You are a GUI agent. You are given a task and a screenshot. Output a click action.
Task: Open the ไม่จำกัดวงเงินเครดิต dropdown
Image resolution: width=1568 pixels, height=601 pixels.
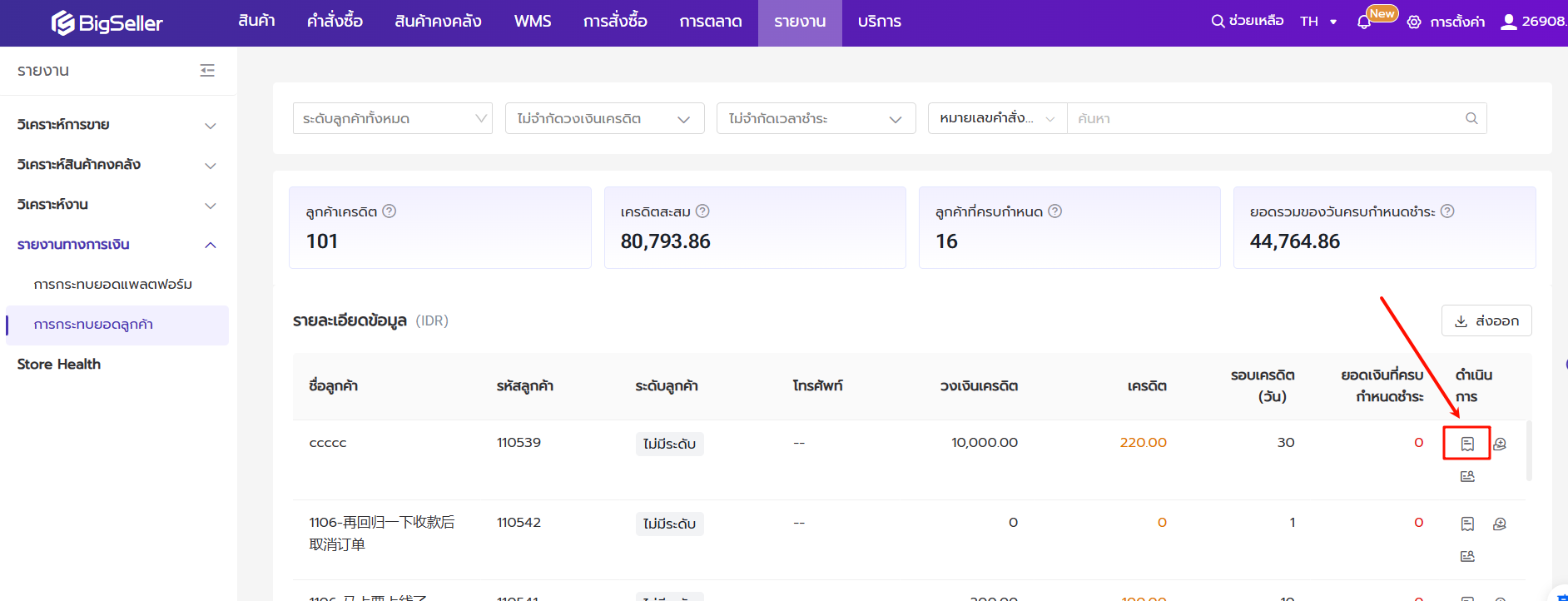[x=604, y=118]
